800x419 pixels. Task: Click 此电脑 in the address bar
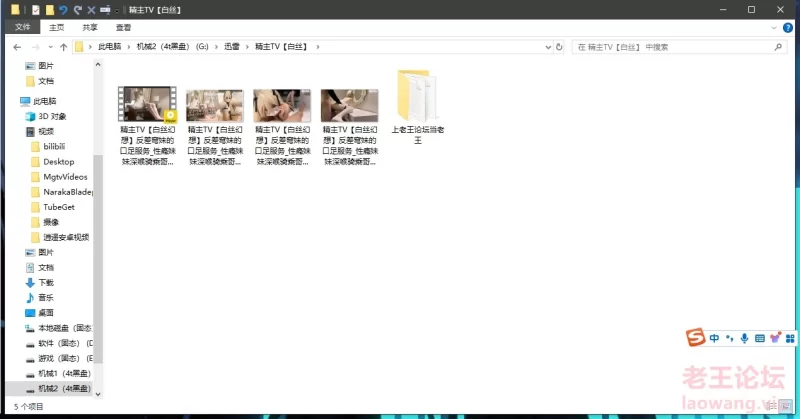(109, 46)
